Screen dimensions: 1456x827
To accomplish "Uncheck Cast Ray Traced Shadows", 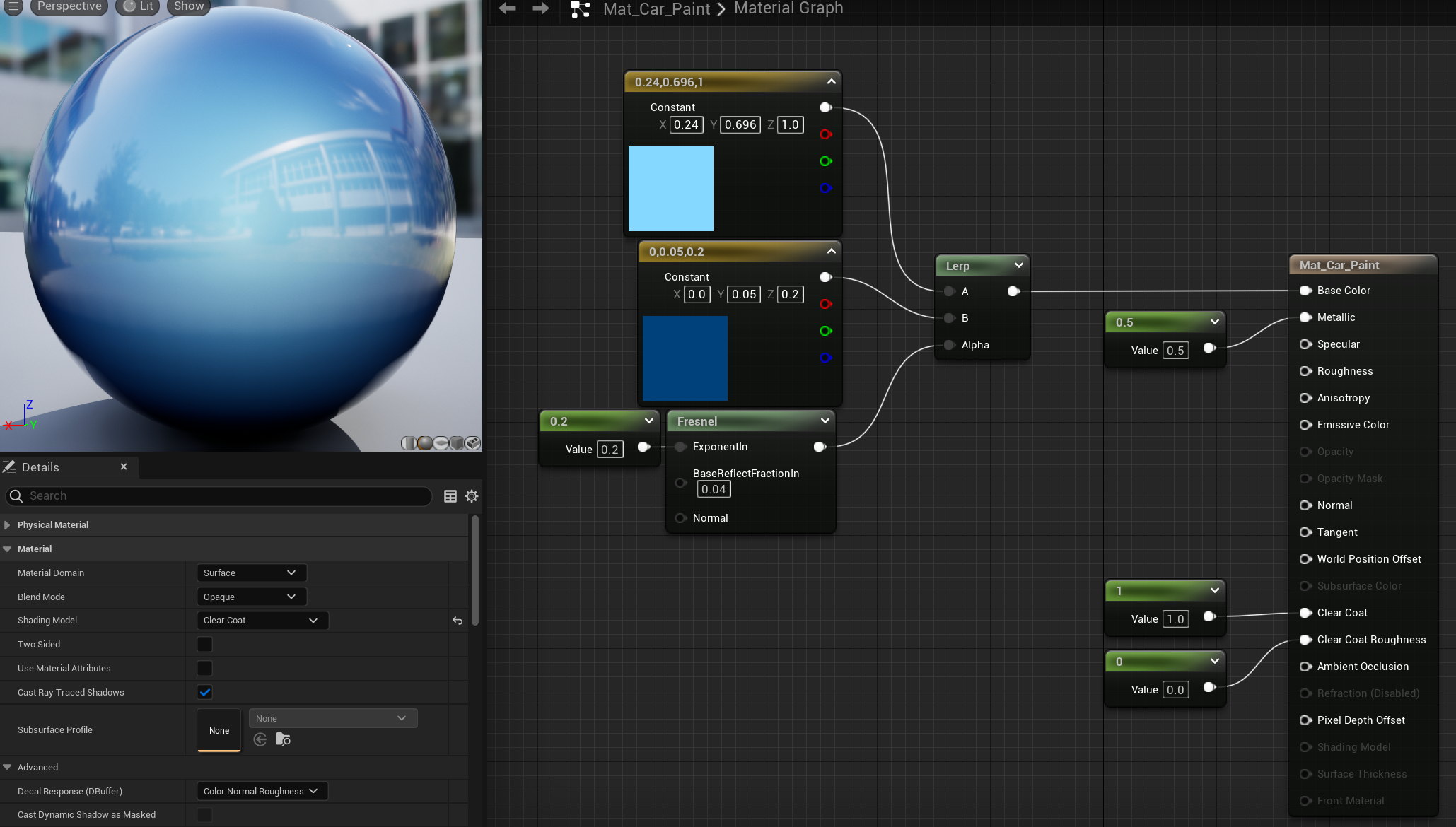I will (204, 692).
